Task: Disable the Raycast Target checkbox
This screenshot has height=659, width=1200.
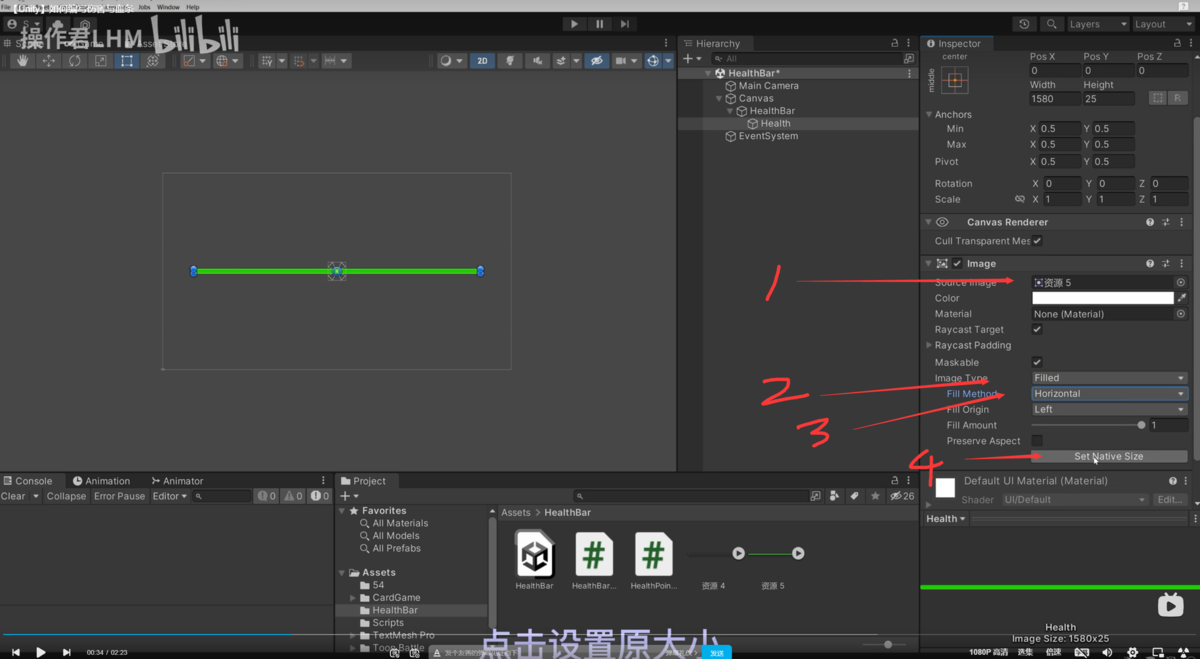Action: coord(1037,329)
